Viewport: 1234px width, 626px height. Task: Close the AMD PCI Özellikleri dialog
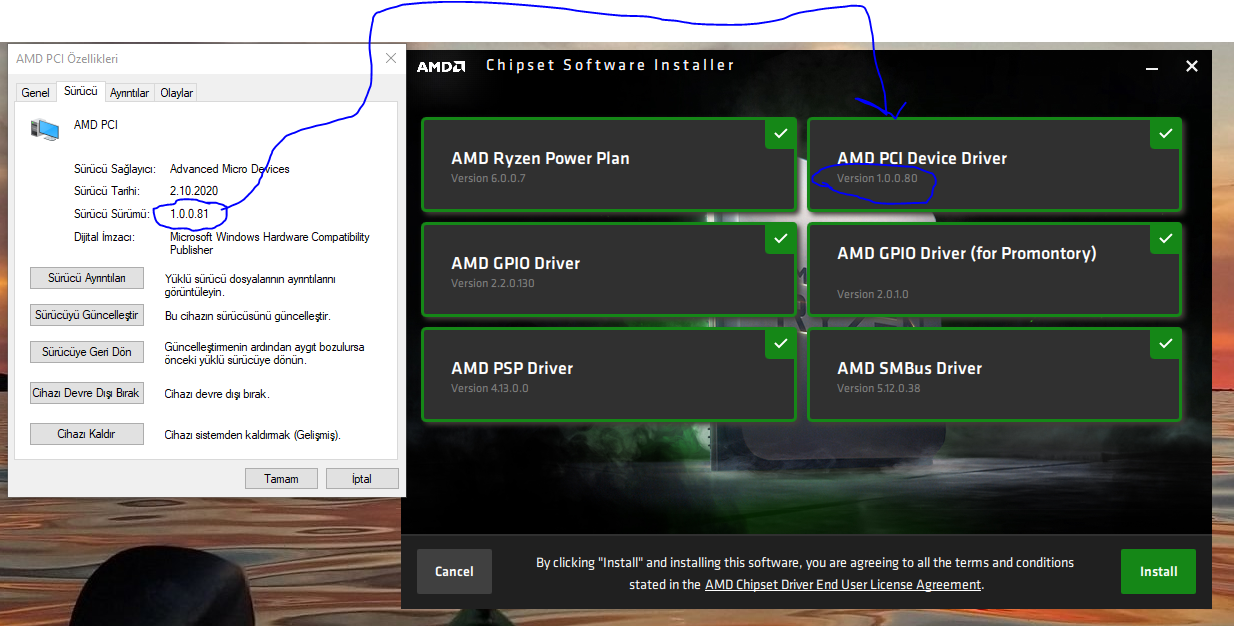(390, 59)
